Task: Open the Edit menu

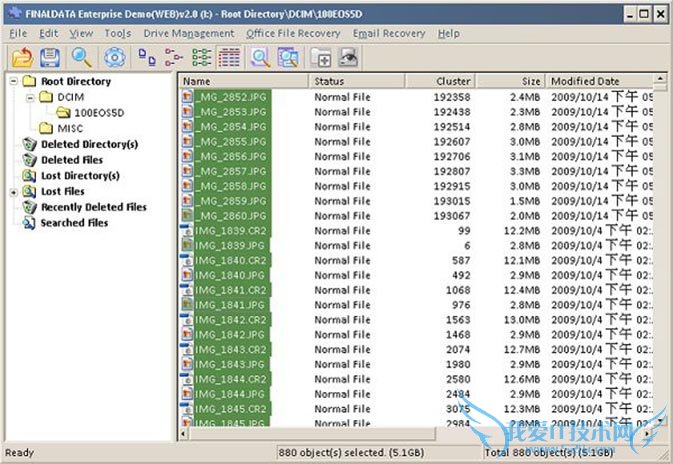Action: pos(49,33)
